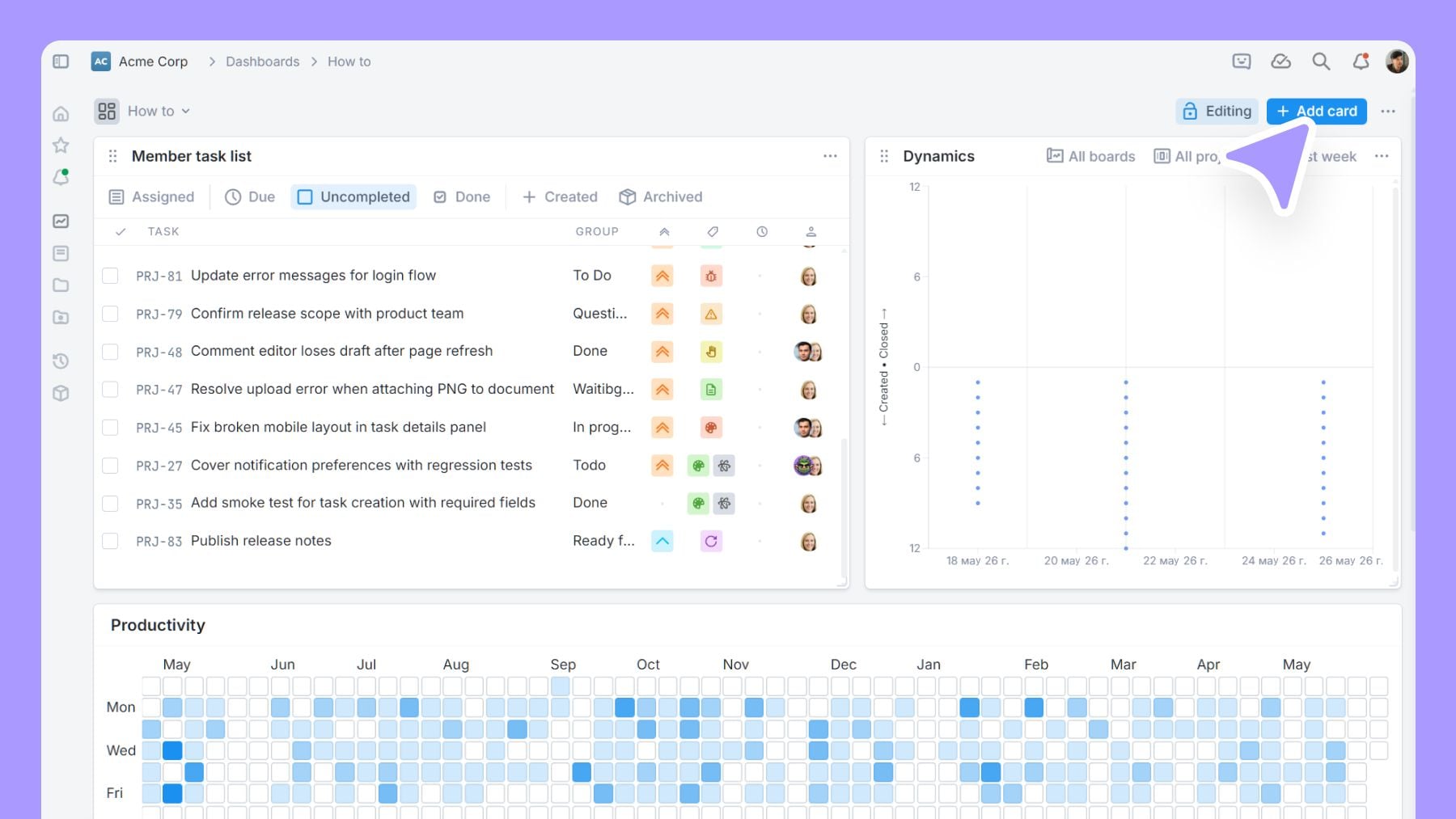
Task: Open the recent history clock sidebar icon
Action: pos(61,361)
